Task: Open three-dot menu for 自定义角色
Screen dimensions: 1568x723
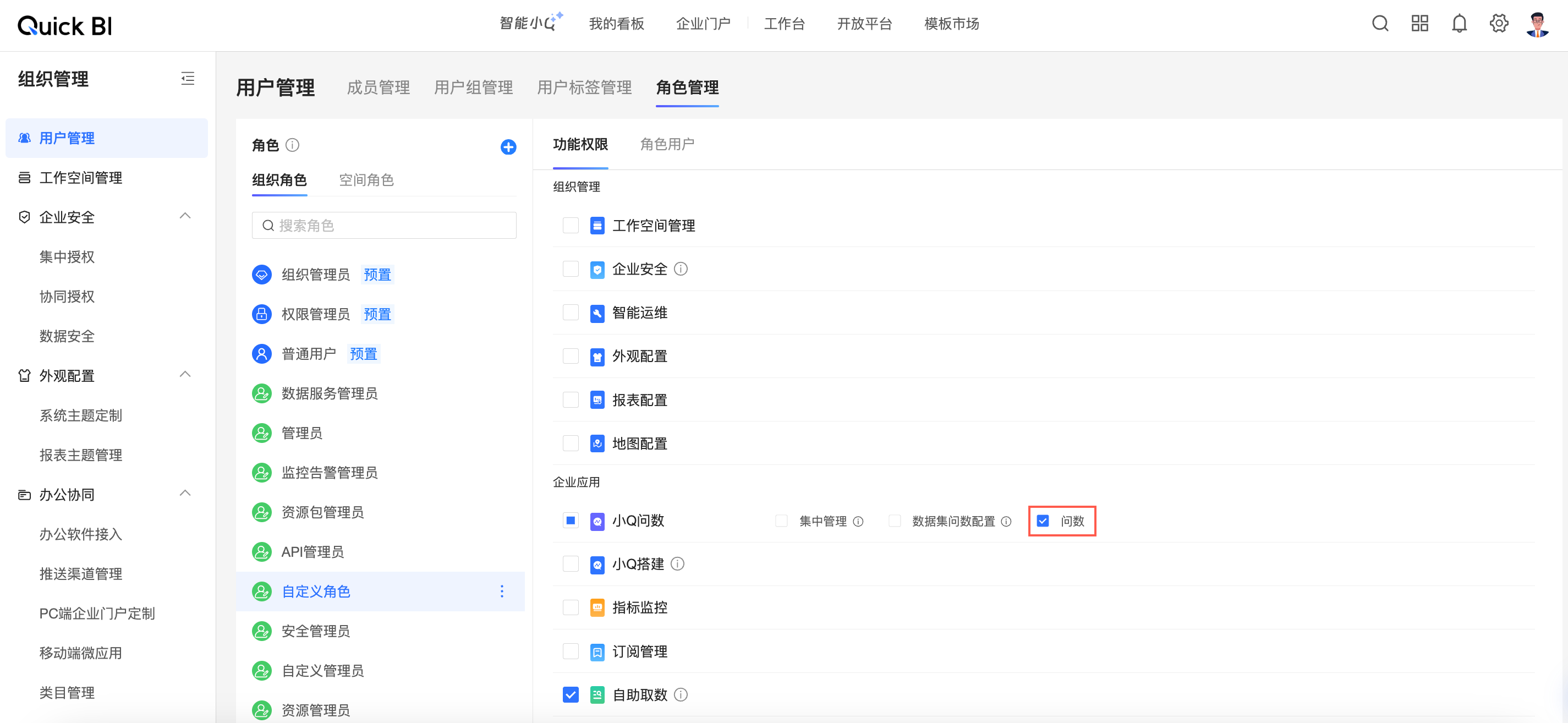Action: [502, 591]
